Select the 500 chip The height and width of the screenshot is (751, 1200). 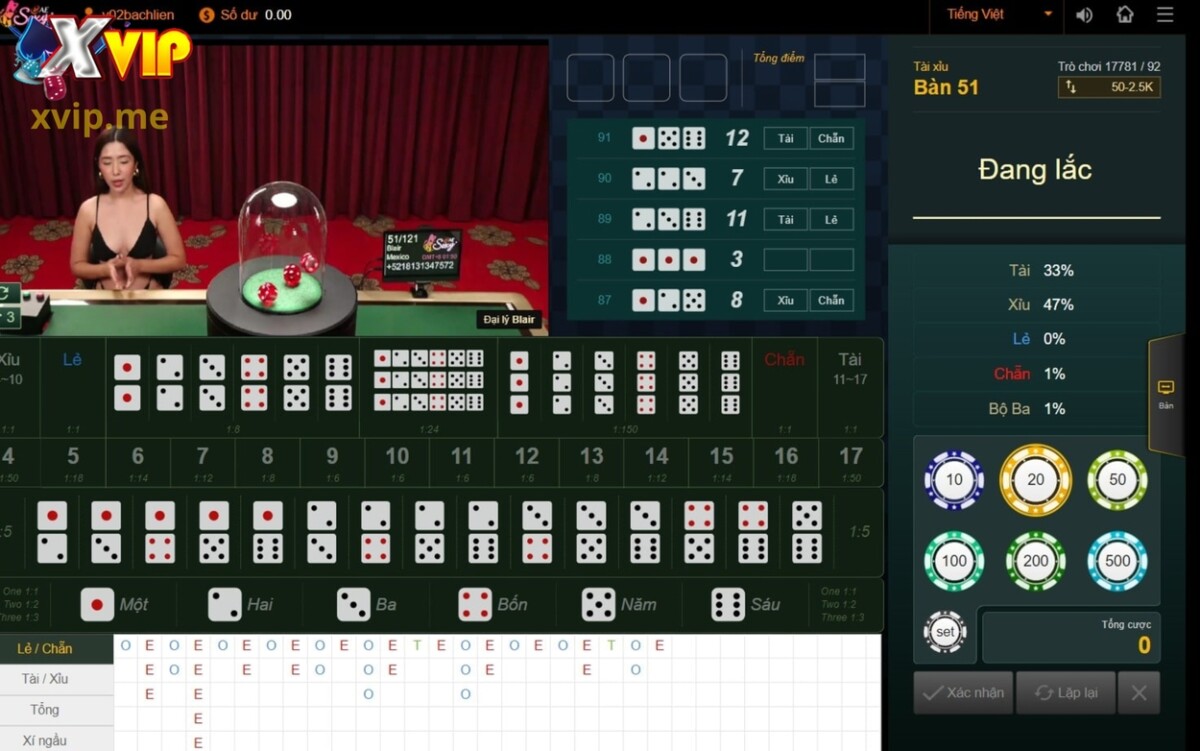coord(1117,561)
